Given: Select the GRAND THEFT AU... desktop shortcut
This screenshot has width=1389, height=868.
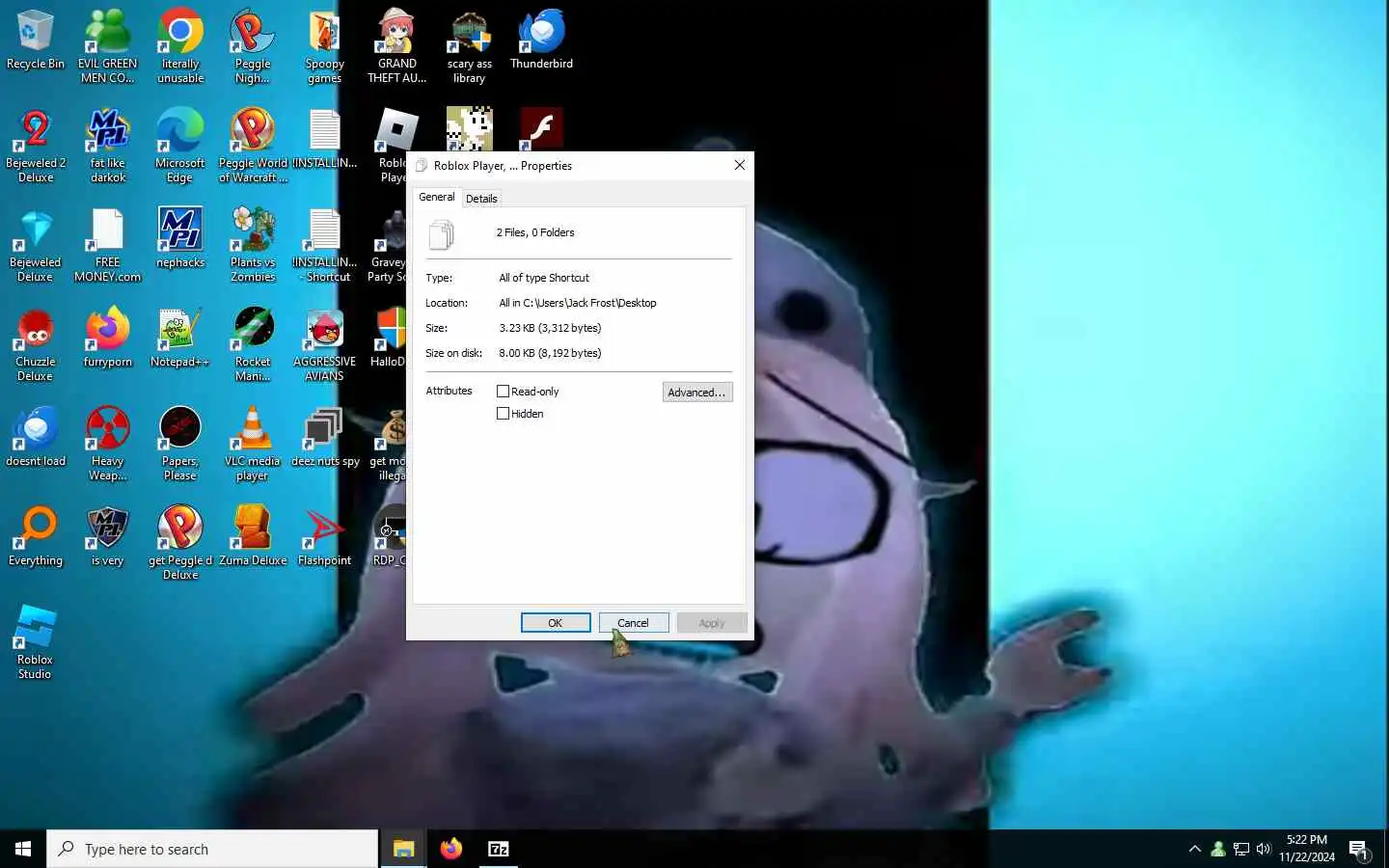Looking at the screenshot, I should click(x=396, y=46).
